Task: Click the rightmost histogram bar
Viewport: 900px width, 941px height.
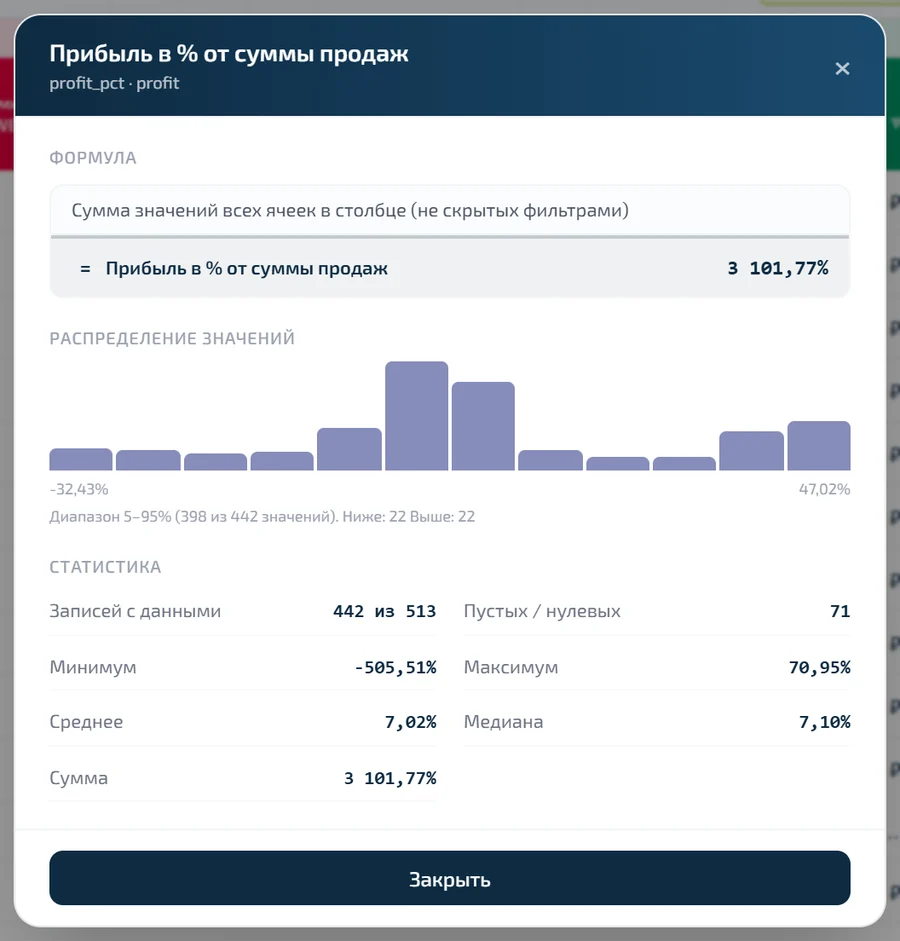Action: tap(818, 445)
